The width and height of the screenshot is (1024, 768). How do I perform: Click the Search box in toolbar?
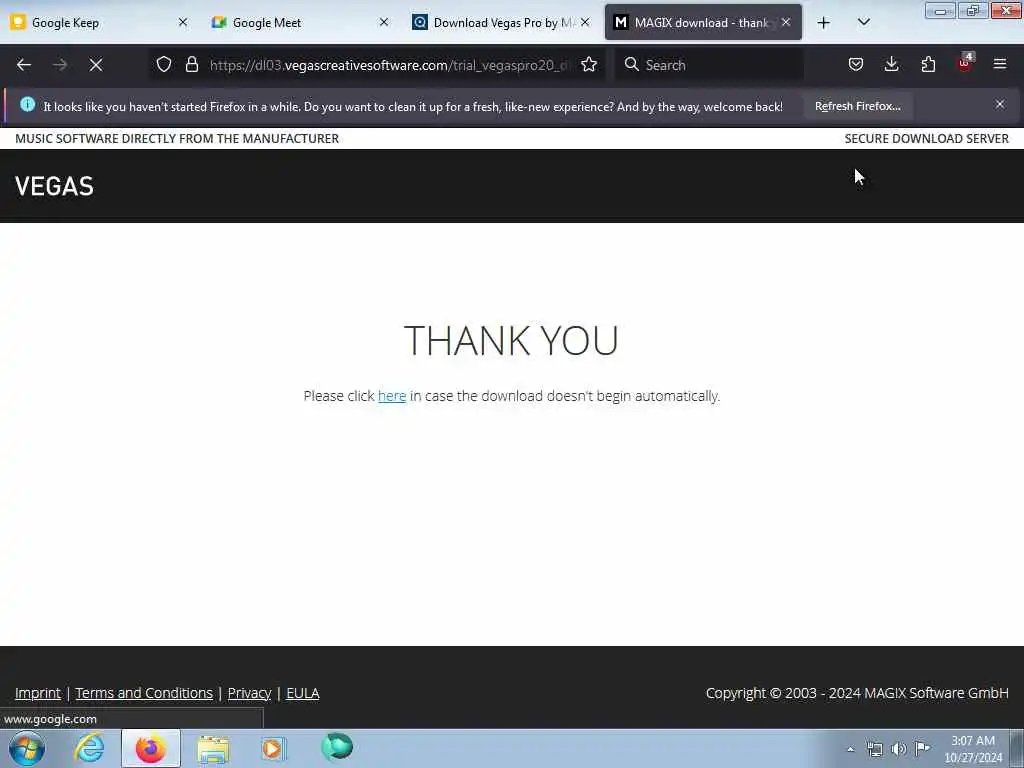point(709,65)
